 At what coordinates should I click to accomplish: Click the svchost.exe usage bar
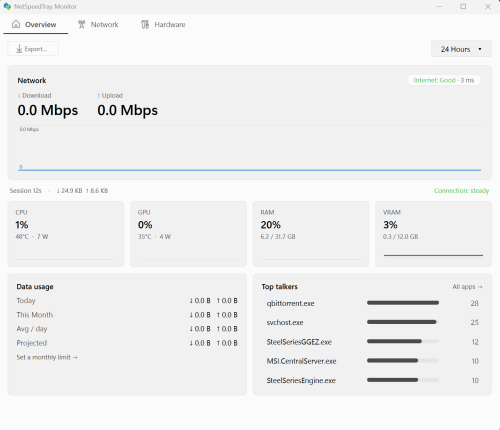point(403,322)
